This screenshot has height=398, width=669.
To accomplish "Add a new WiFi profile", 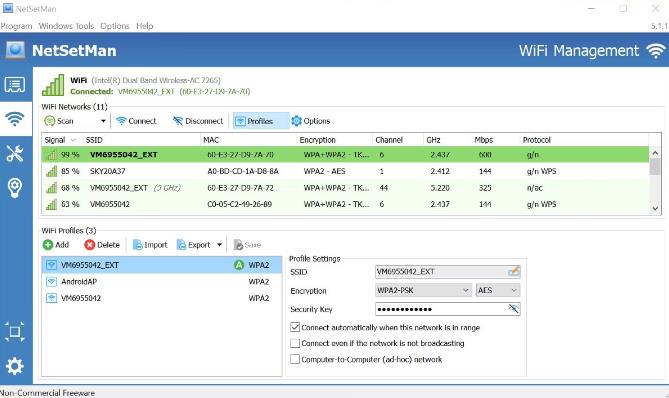I will point(56,245).
